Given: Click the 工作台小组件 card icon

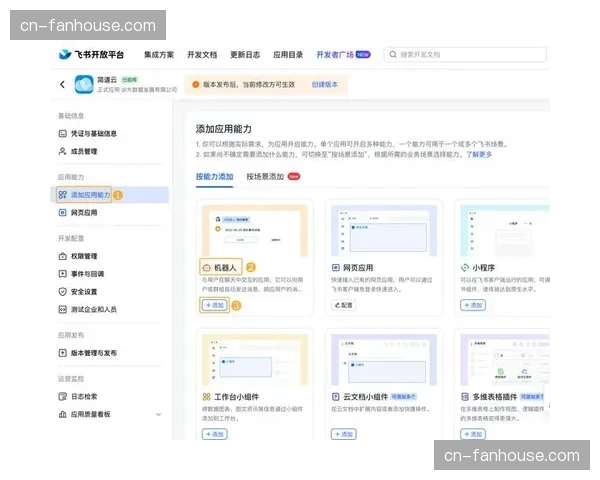Looking at the screenshot, I should coord(207,397).
